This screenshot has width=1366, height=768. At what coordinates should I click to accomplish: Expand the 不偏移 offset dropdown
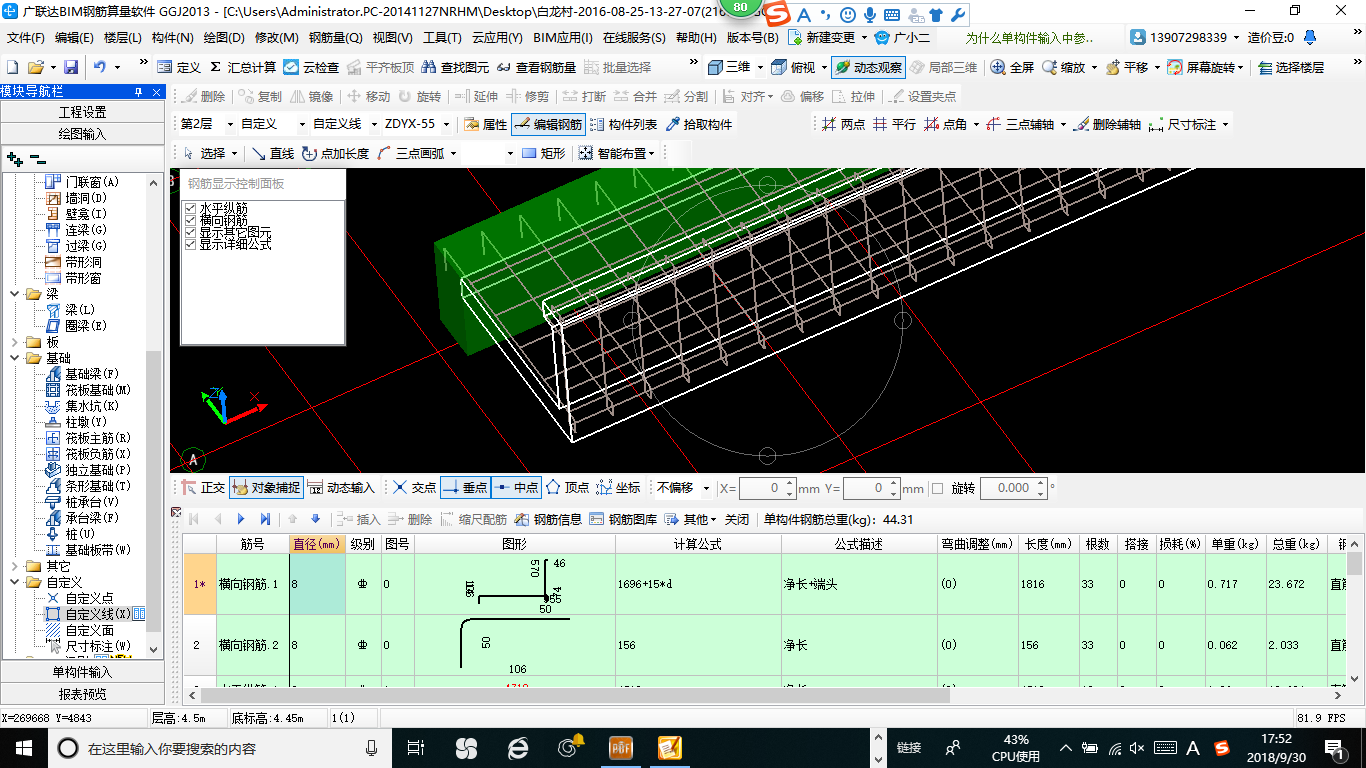[x=707, y=489]
